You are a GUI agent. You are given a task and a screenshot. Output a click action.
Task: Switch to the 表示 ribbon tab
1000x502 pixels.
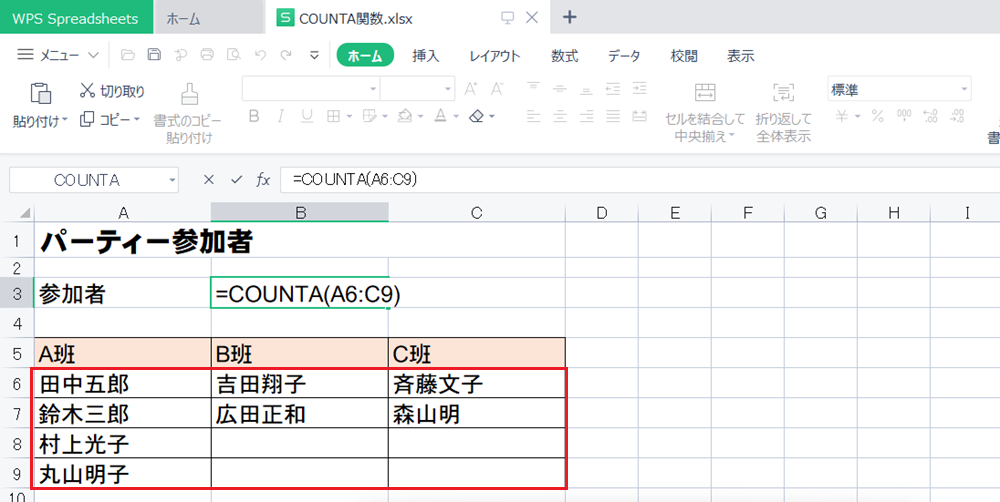(740, 55)
